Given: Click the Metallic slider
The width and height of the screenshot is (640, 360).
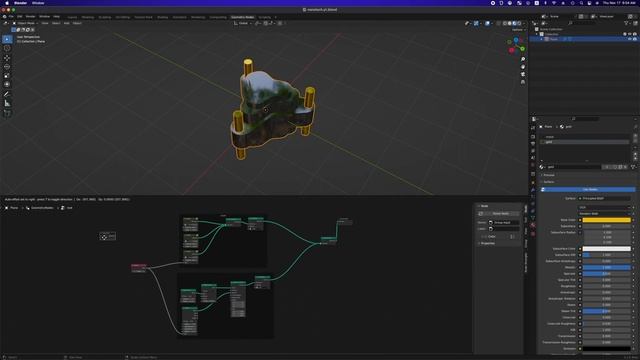Looking at the screenshot, I should click(x=607, y=267).
